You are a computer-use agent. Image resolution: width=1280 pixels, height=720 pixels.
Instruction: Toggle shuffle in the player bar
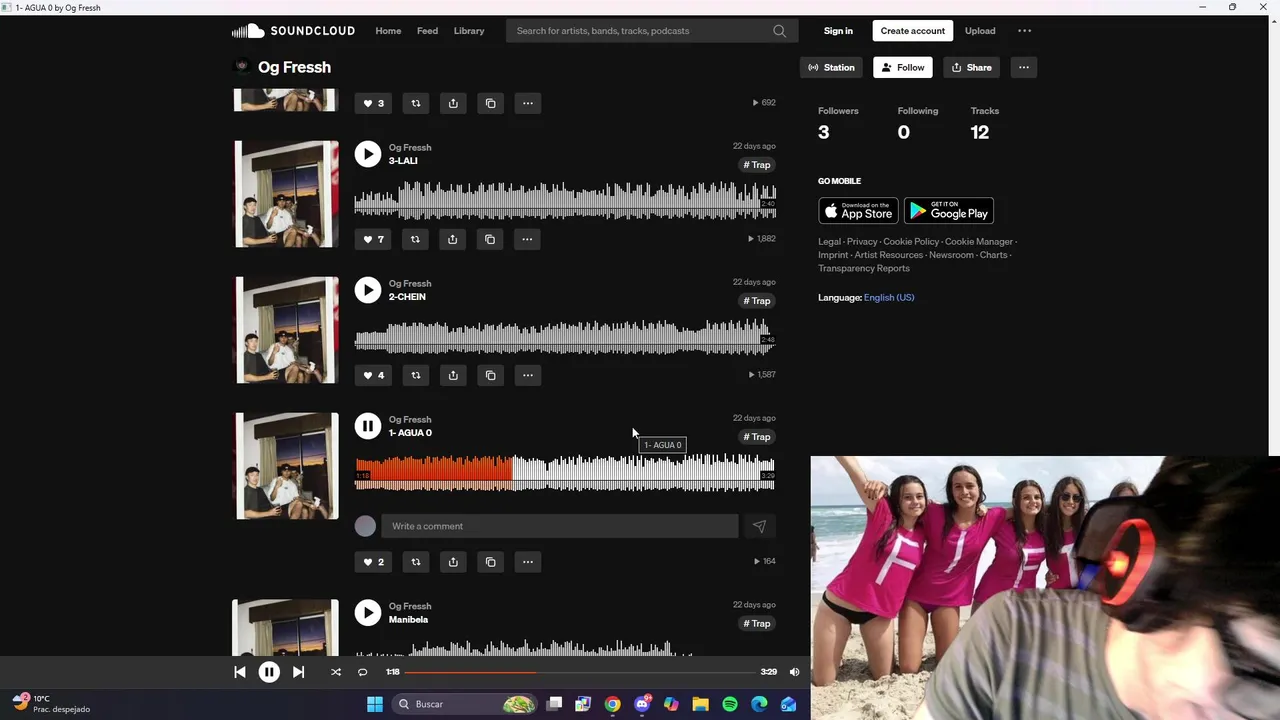336,672
